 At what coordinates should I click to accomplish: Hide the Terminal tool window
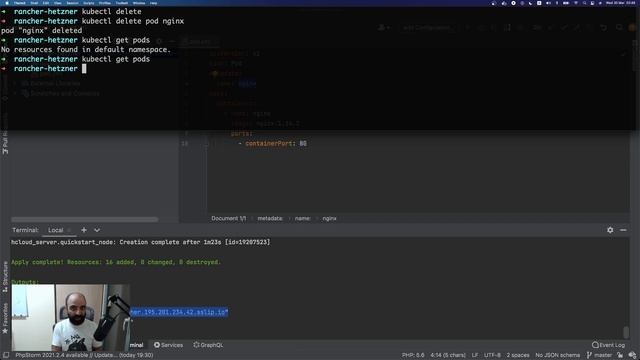pyautogui.click(x=623, y=230)
